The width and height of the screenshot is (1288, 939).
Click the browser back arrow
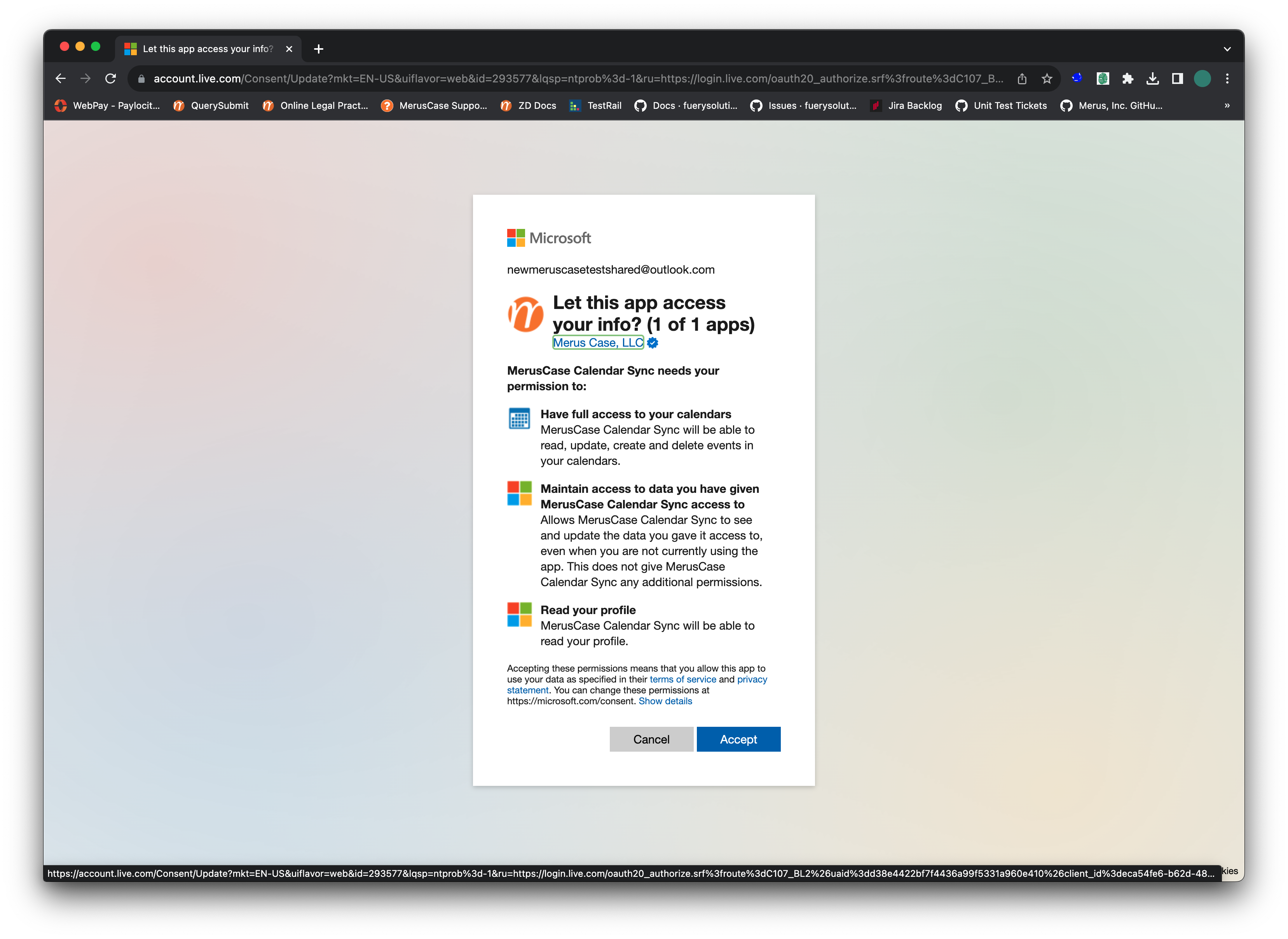click(x=61, y=79)
